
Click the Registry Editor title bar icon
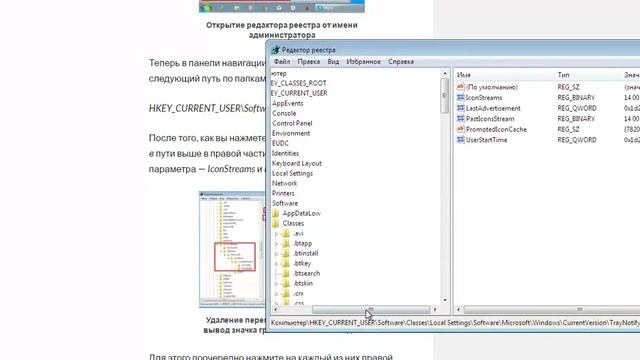(x=276, y=50)
